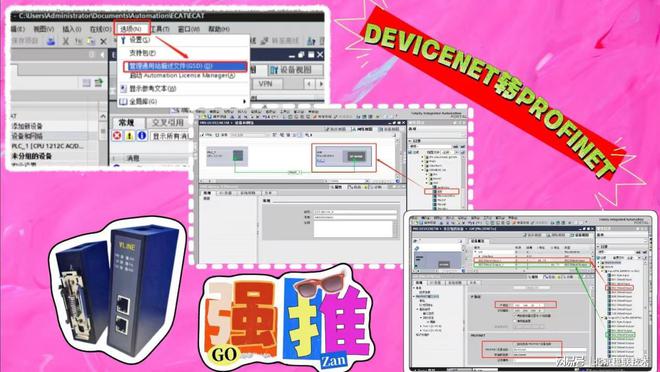Screen dimensions: 660x372
Task: Click the cut scissors toolbar icon
Action: pyautogui.click(x=66, y=41)
